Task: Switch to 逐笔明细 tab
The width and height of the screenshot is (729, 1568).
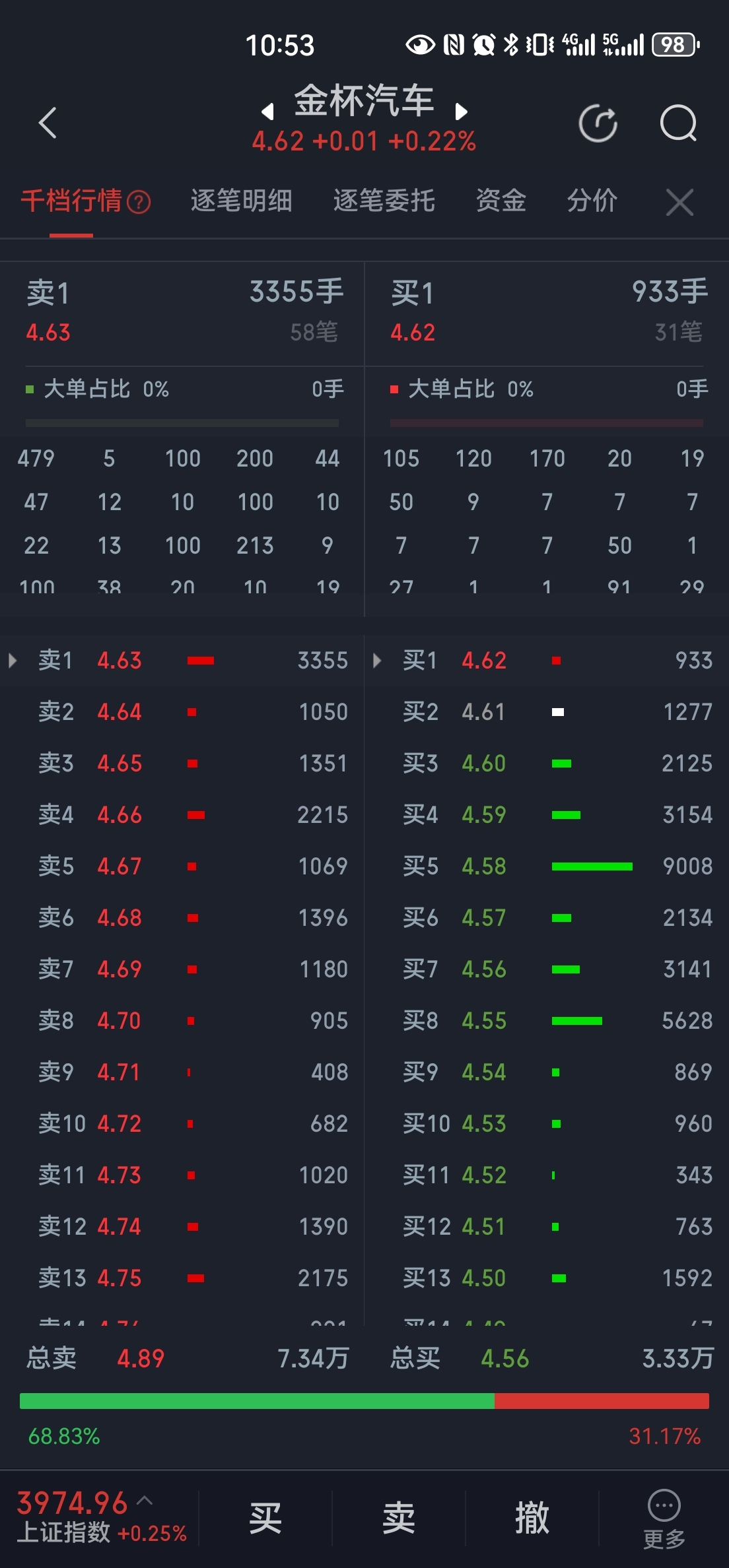Action: tap(241, 201)
